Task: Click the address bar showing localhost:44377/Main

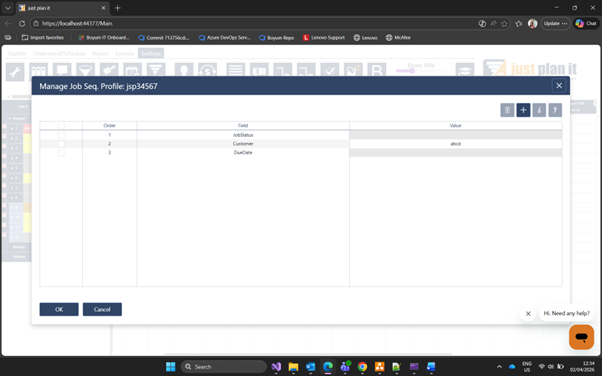Action: coord(253,23)
